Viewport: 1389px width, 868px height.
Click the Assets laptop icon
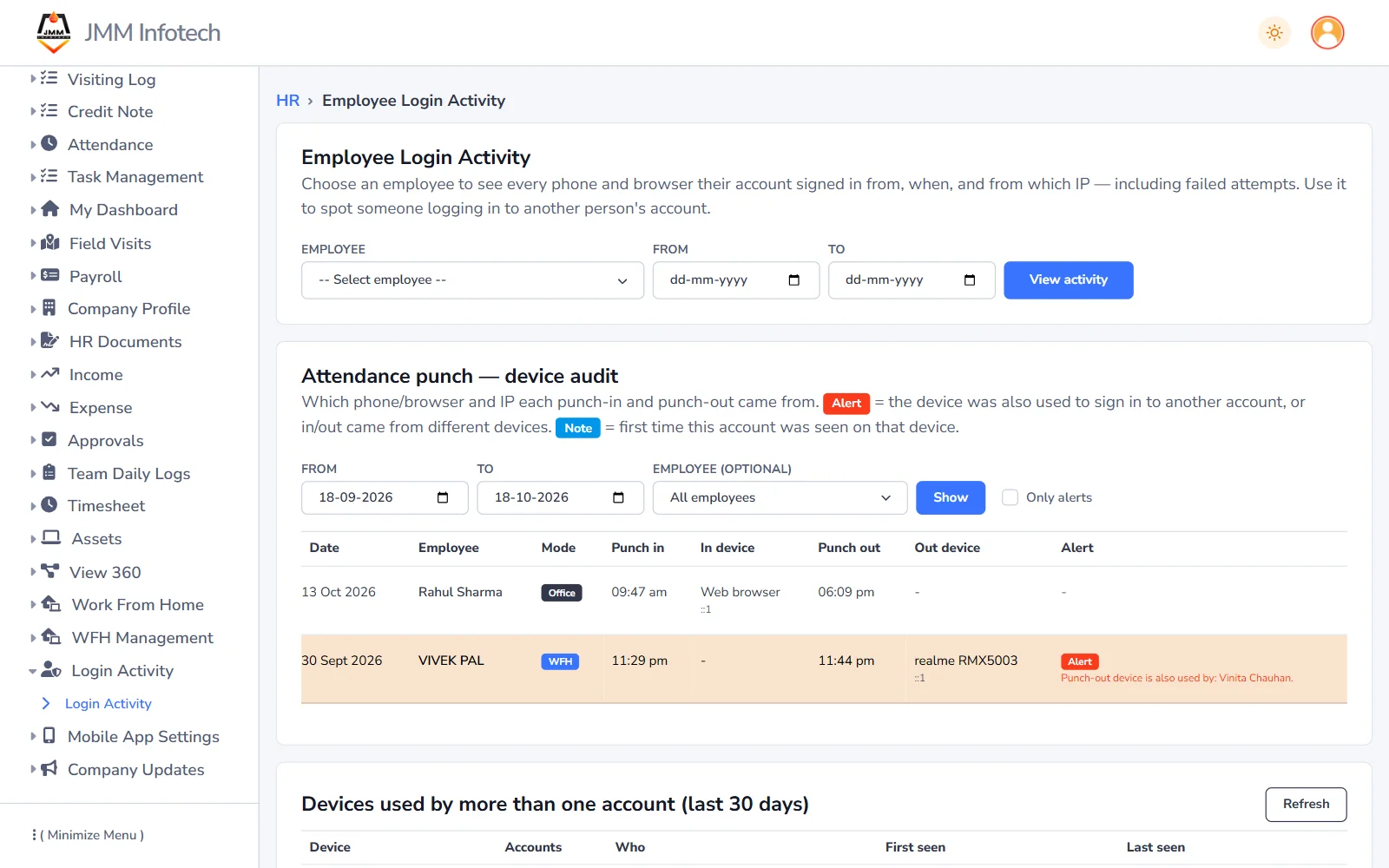[51, 537]
